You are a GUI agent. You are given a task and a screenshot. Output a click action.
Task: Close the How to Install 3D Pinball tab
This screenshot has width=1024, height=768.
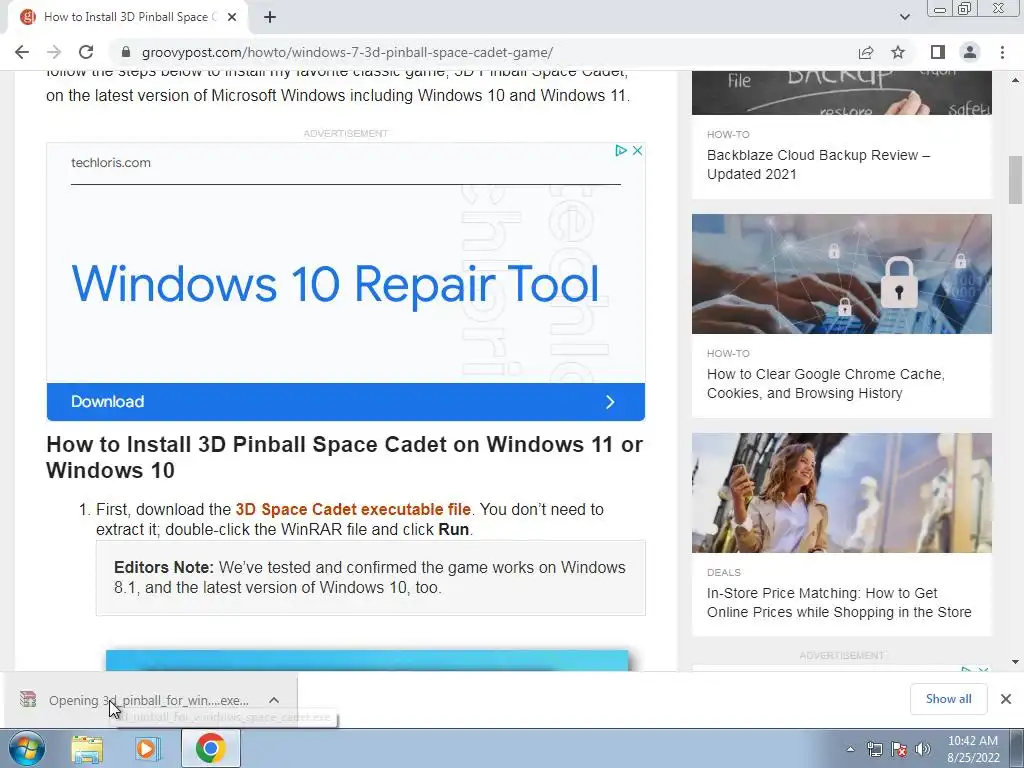click(232, 18)
